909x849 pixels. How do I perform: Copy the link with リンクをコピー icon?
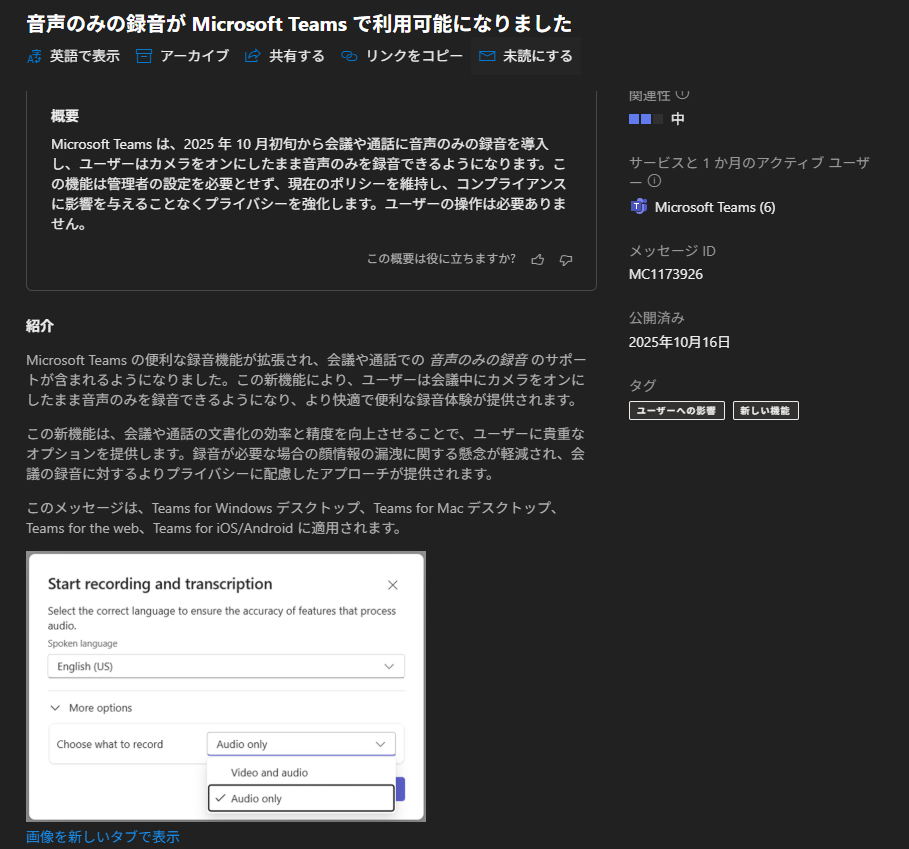point(349,57)
